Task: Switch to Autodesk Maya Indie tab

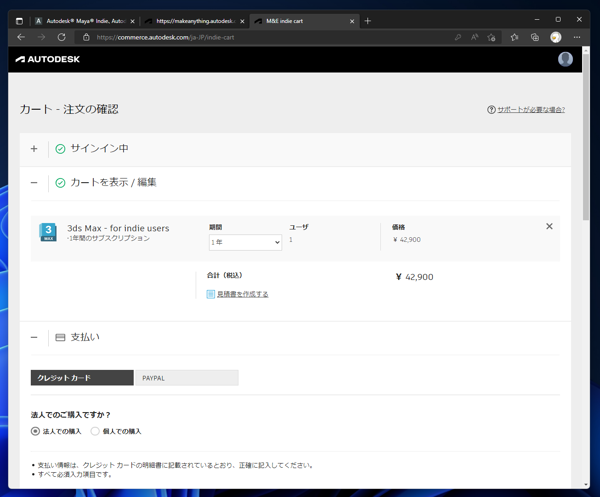Action: pyautogui.click(x=85, y=21)
